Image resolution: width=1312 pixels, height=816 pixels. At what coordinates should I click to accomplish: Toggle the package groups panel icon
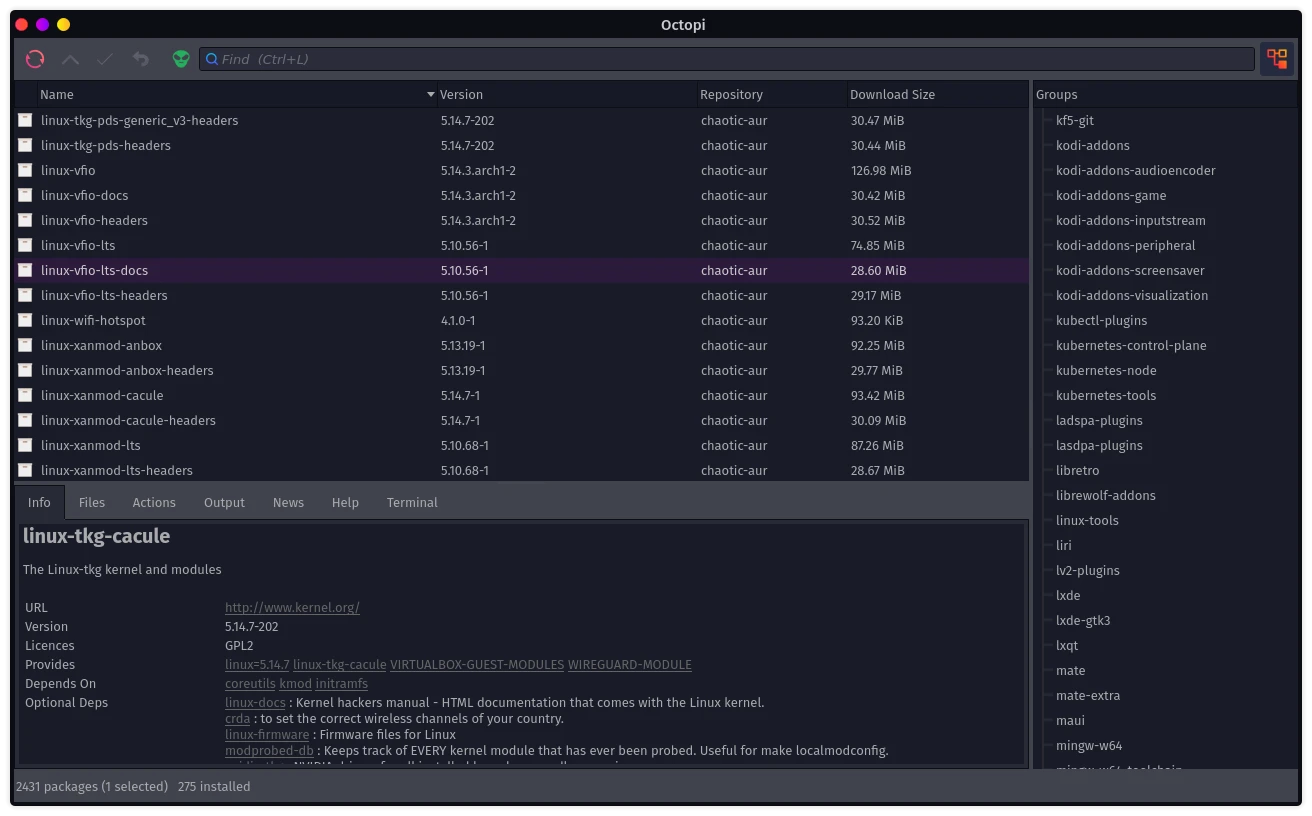point(1276,59)
